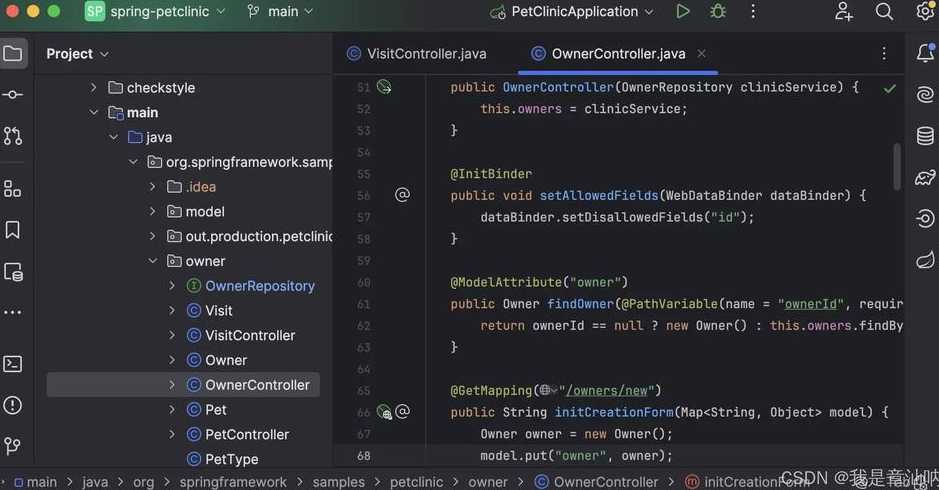The width and height of the screenshot is (939, 490).
Task: Open IDE settings gear icon
Action: (x=925, y=11)
